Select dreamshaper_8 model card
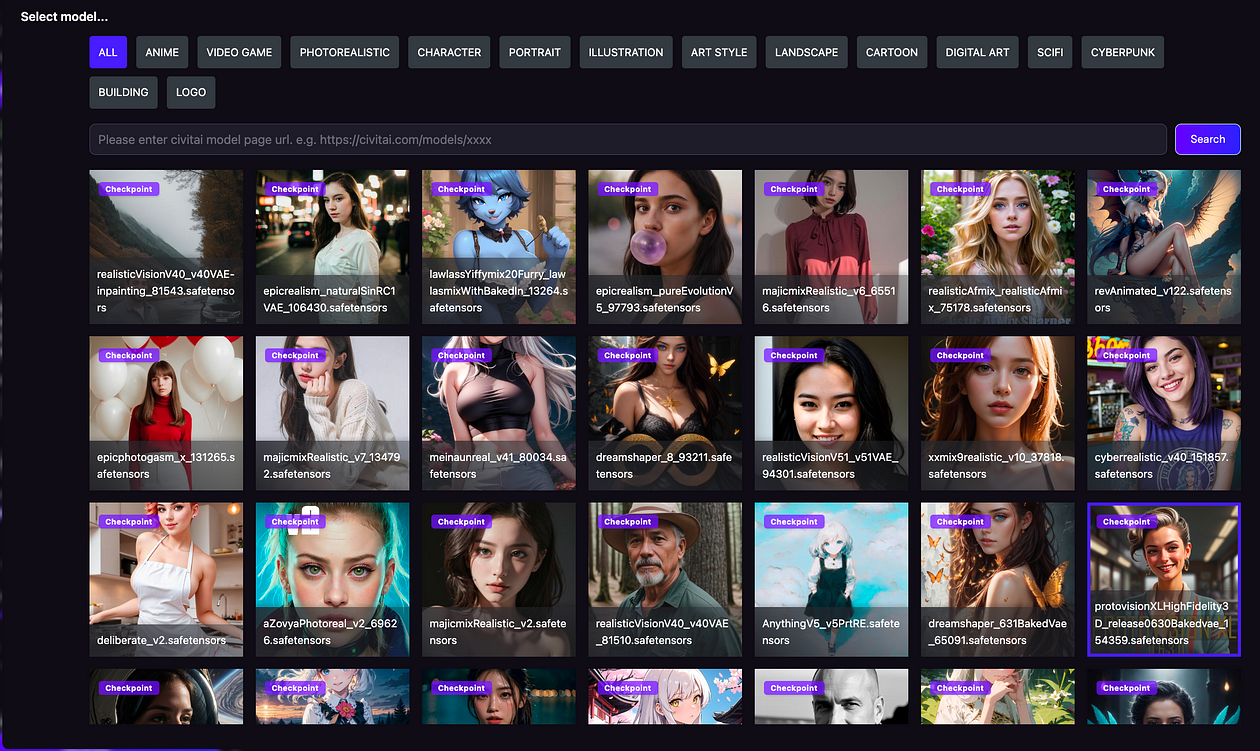The image size is (1260, 751). pos(665,413)
